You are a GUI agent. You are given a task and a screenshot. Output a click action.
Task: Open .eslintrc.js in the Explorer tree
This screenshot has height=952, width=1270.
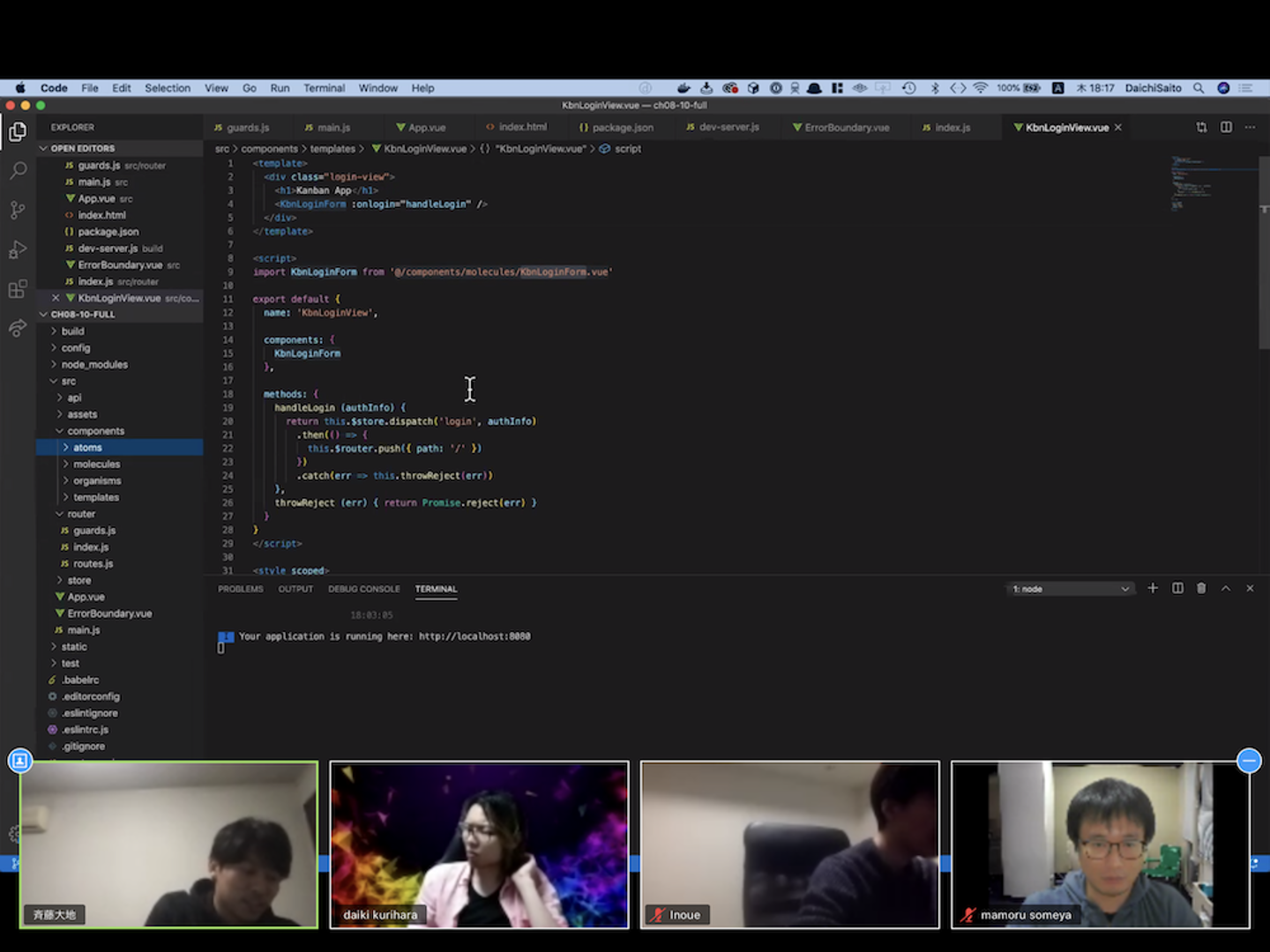(x=85, y=730)
